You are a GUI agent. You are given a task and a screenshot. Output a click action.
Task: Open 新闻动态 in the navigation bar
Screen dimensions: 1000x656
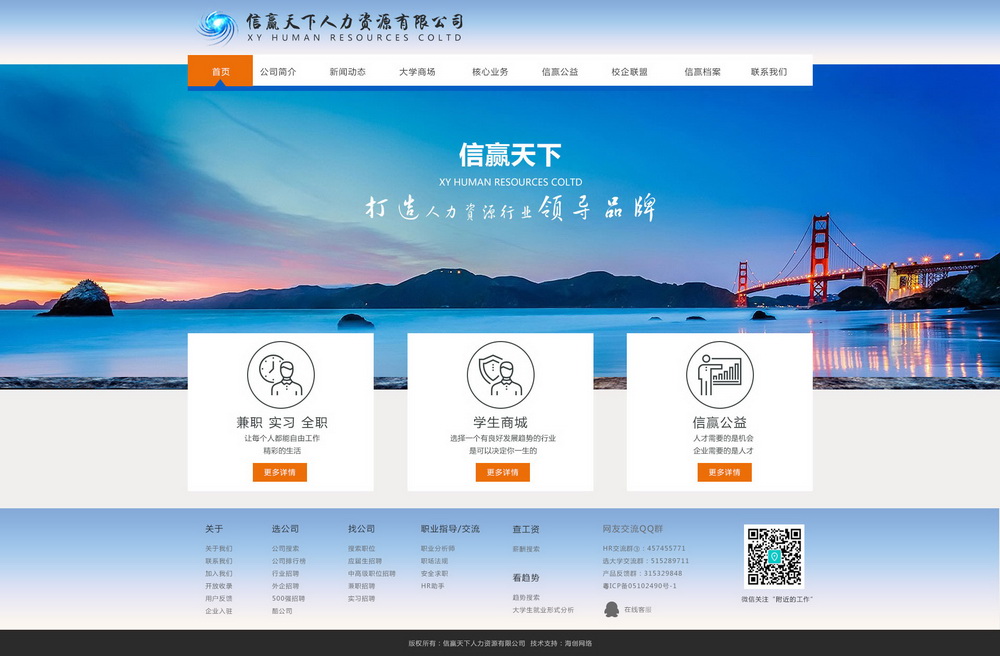(347, 72)
